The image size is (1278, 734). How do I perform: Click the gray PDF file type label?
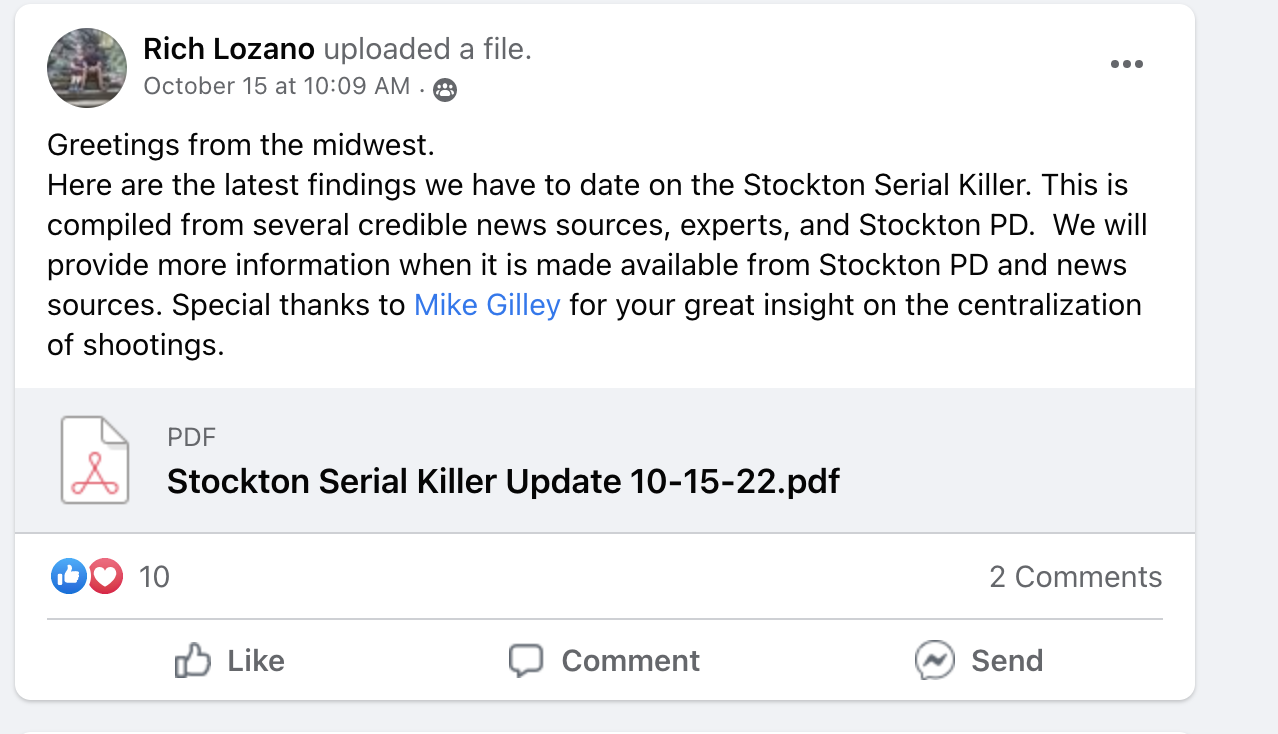(x=191, y=437)
